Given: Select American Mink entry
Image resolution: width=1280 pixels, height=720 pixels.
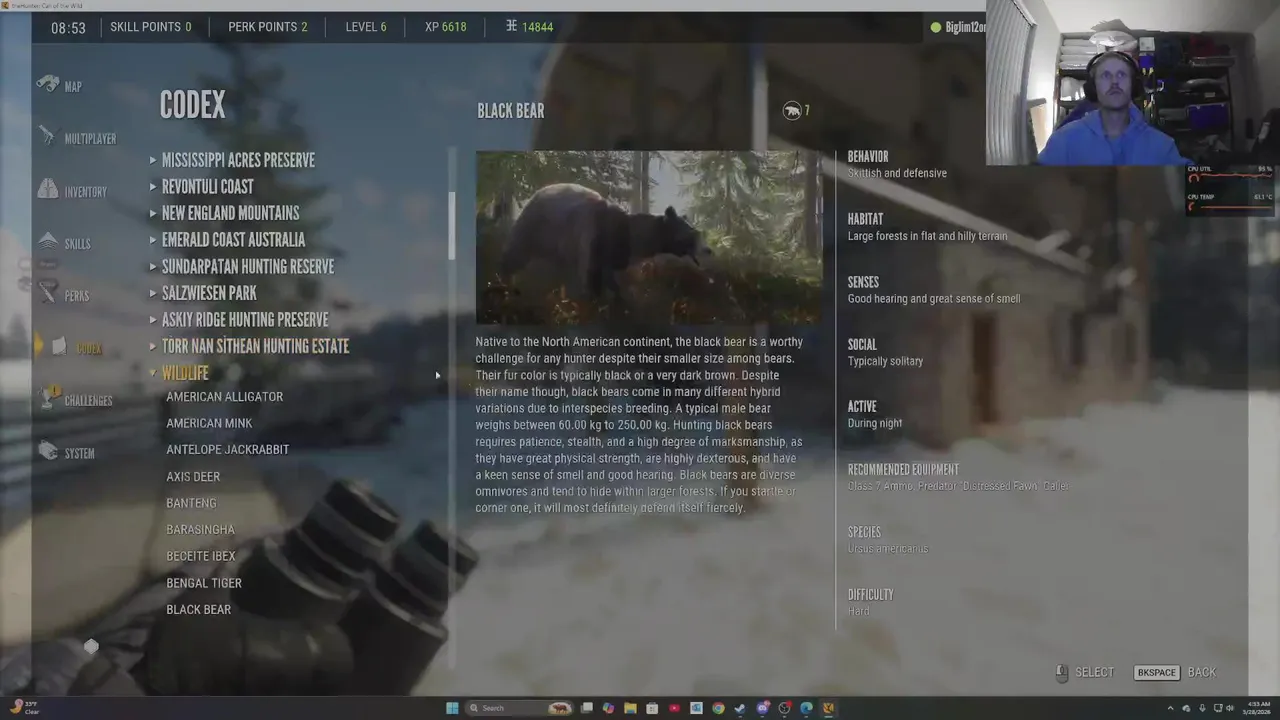Looking at the screenshot, I should pyautogui.click(x=209, y=423).
